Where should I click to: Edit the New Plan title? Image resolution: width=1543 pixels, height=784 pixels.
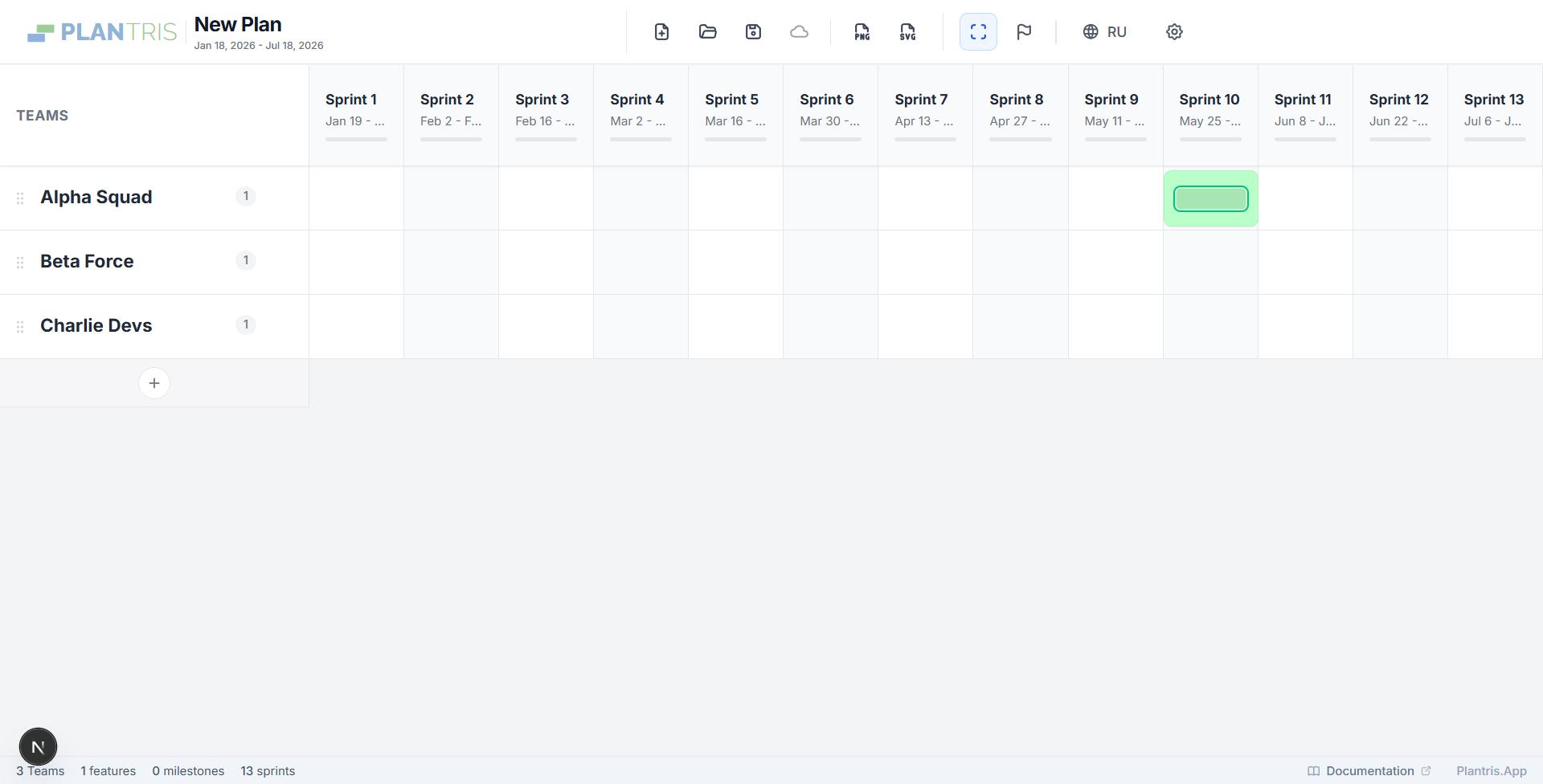pyautogui.click(x=238, y=24)
